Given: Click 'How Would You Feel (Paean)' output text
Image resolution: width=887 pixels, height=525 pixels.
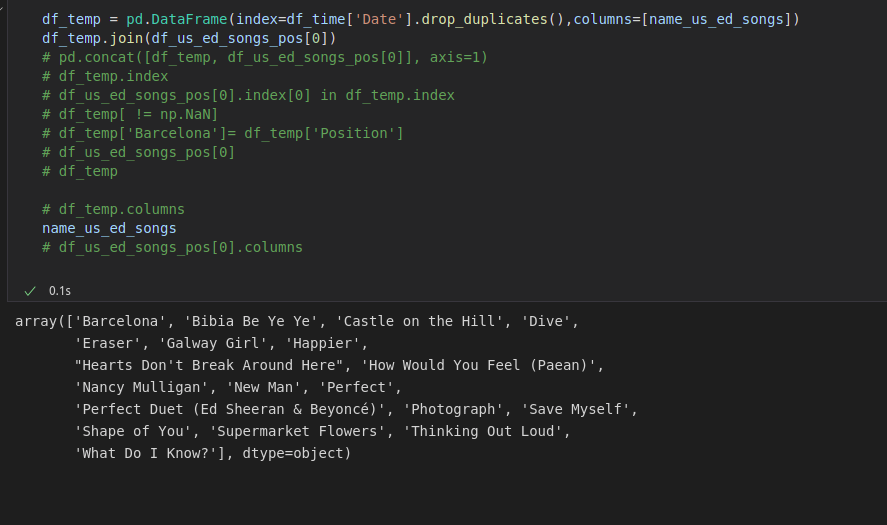Looking at the screenshot, I should [x=479, y=365].
